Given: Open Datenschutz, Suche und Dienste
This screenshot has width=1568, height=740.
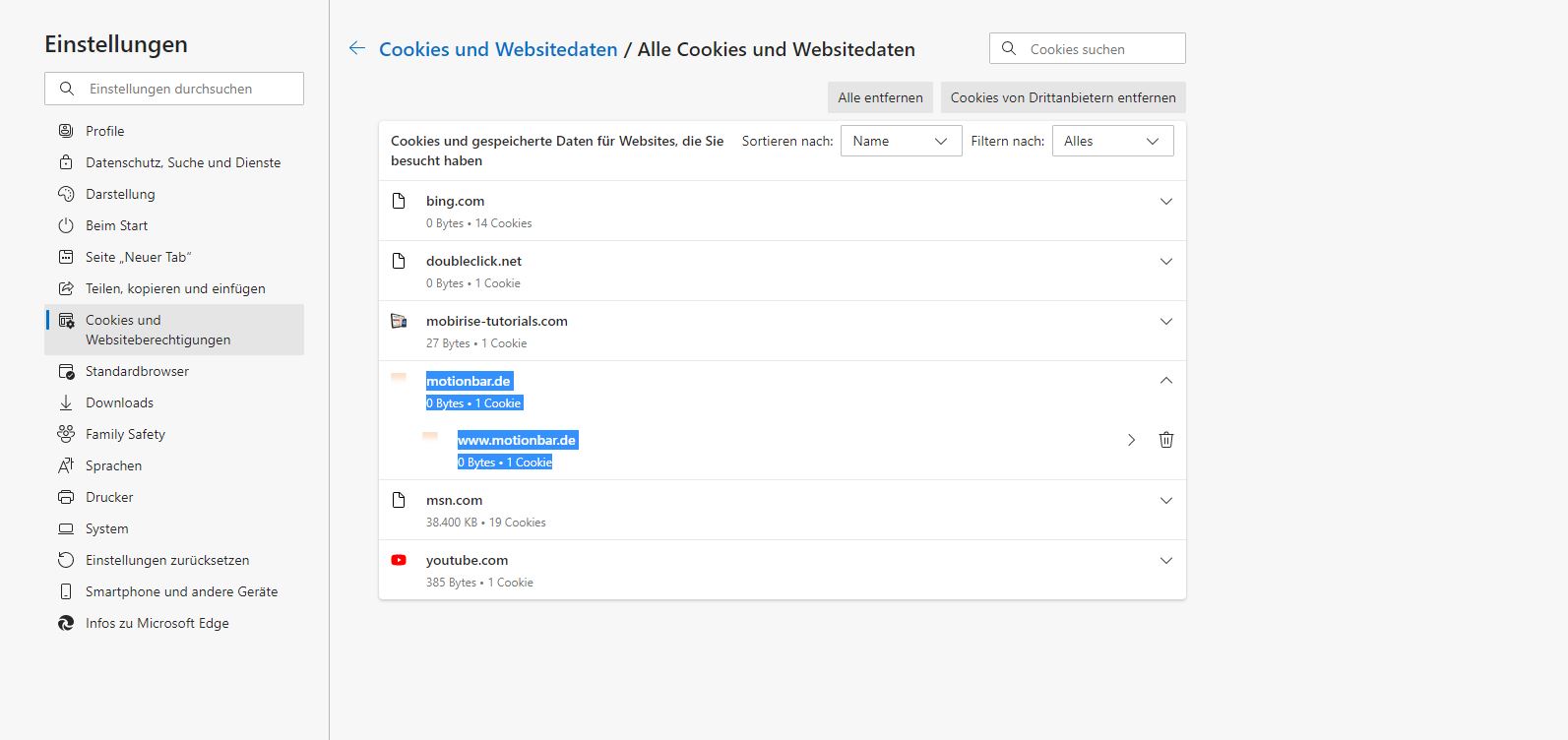Looking at the screenshot, I should pos(174,162).
